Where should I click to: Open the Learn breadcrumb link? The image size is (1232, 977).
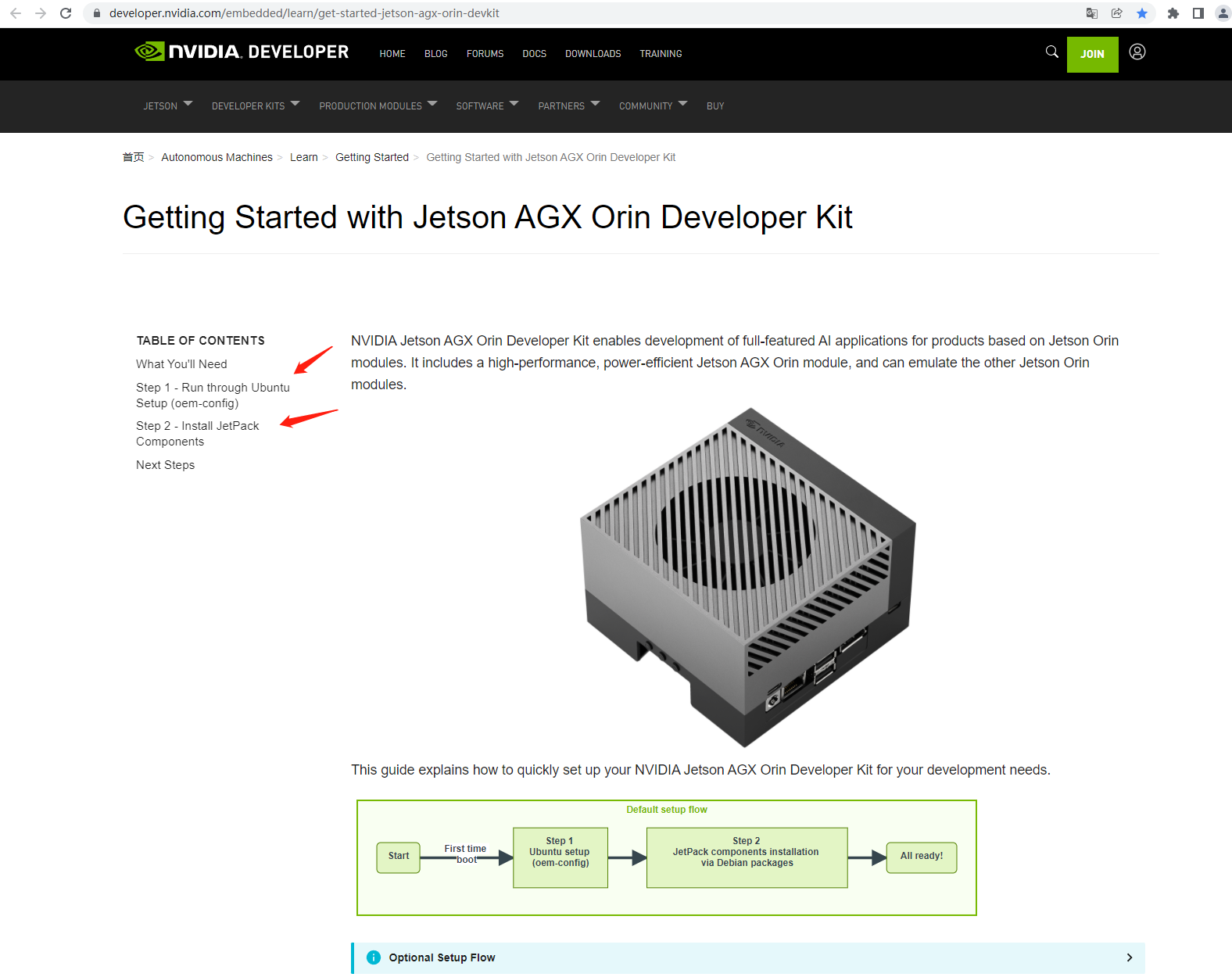[304, 157]
